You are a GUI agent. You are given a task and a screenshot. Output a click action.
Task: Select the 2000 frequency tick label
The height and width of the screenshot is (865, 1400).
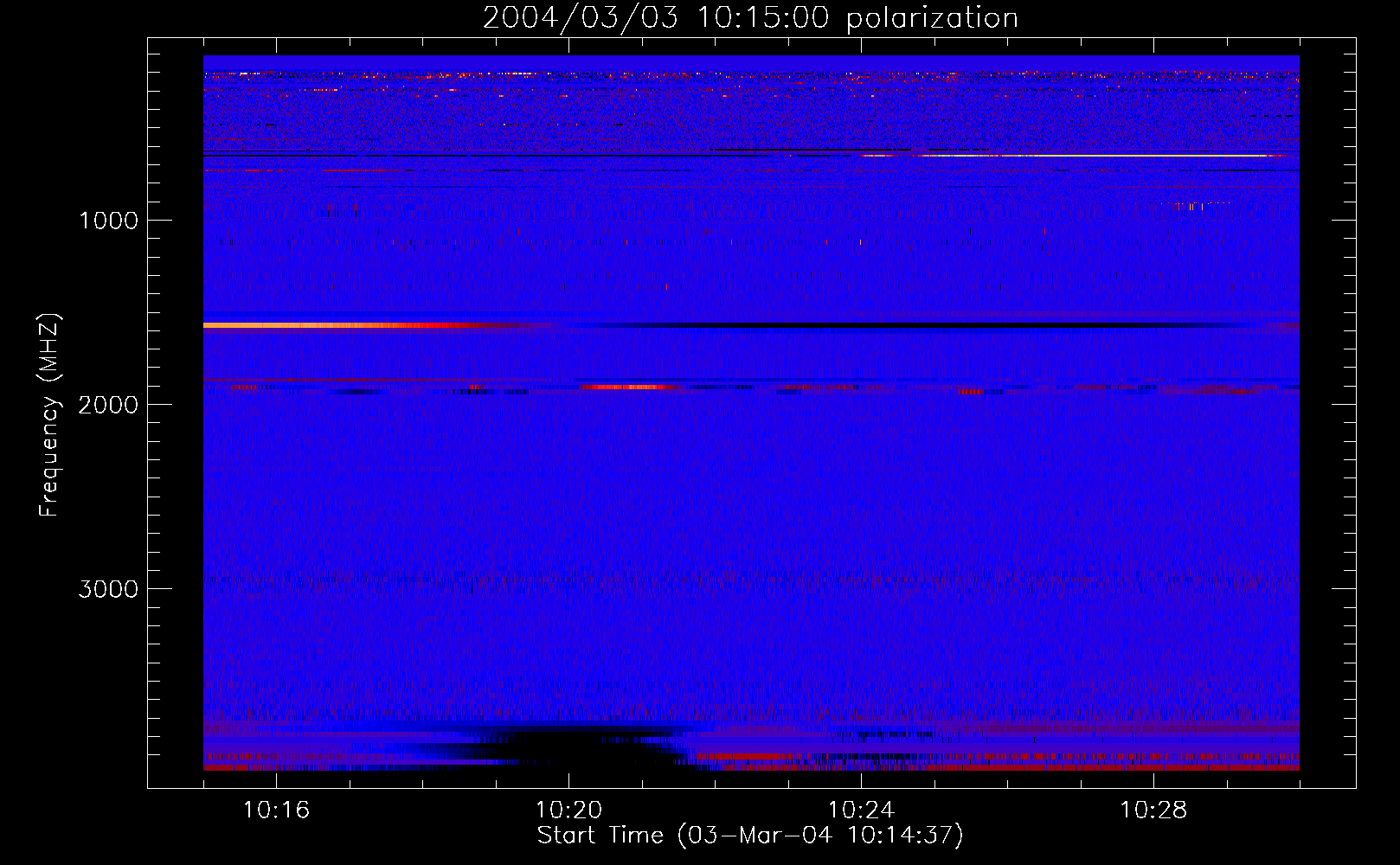(x=108, y=405)
